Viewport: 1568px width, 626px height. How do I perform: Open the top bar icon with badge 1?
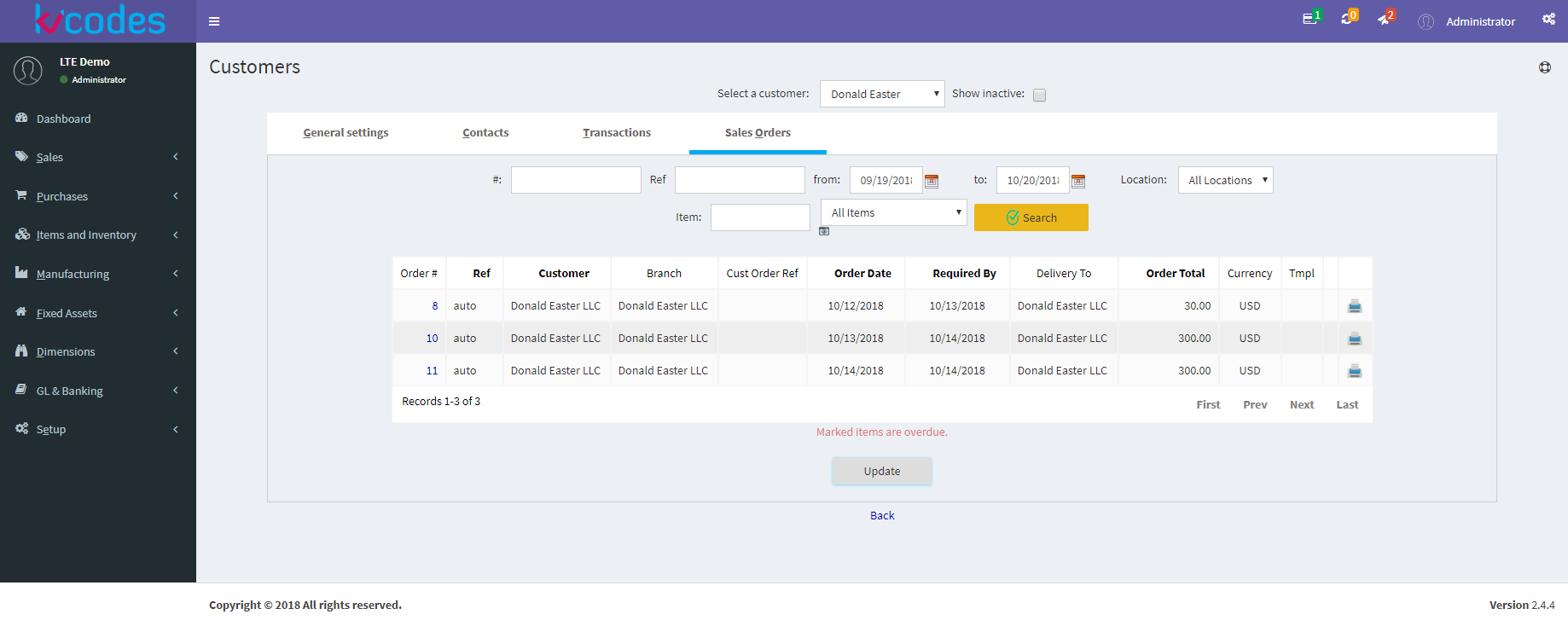point(1310,20)
